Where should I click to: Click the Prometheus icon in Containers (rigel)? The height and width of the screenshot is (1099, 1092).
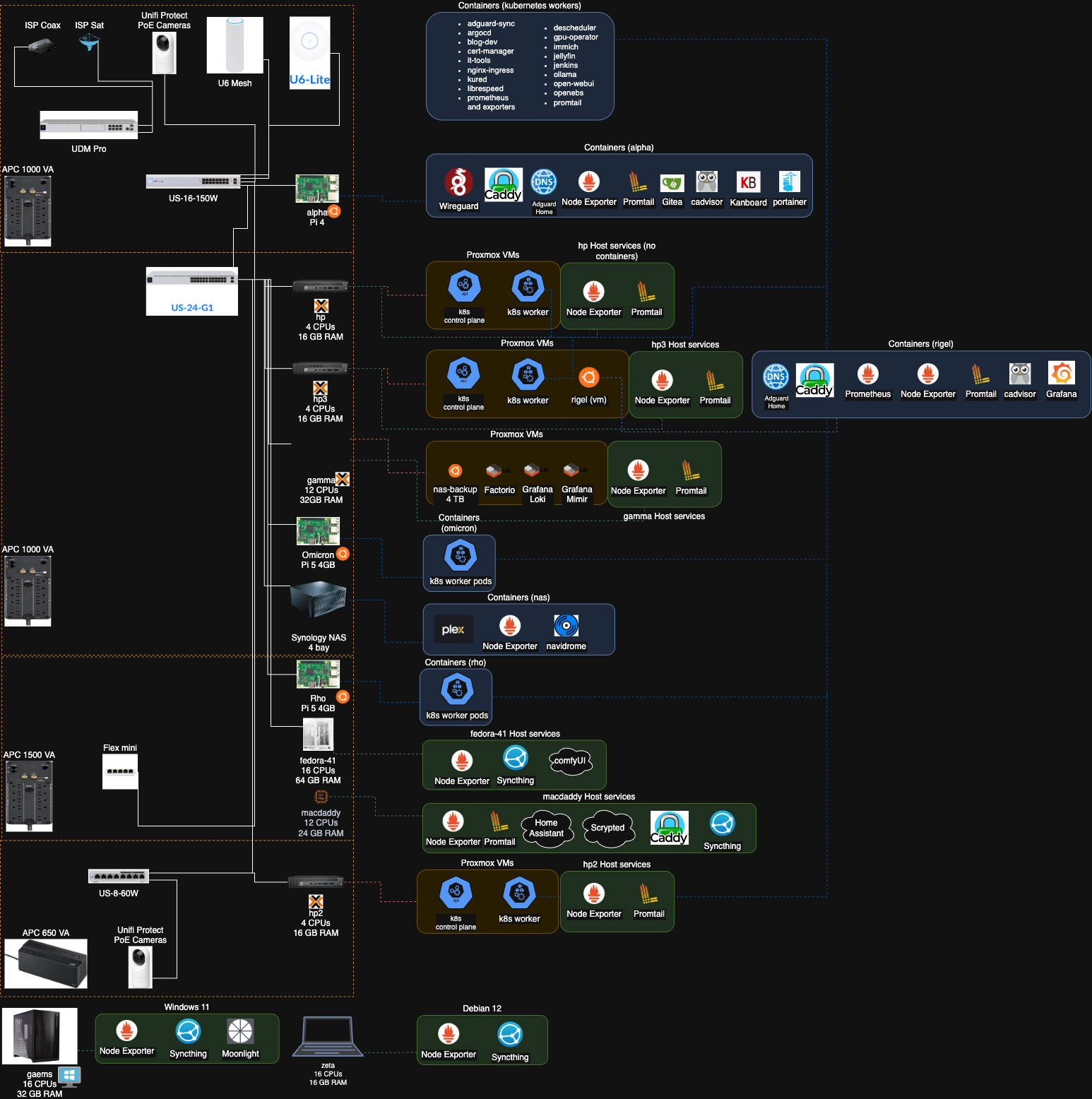pos(868,374)
